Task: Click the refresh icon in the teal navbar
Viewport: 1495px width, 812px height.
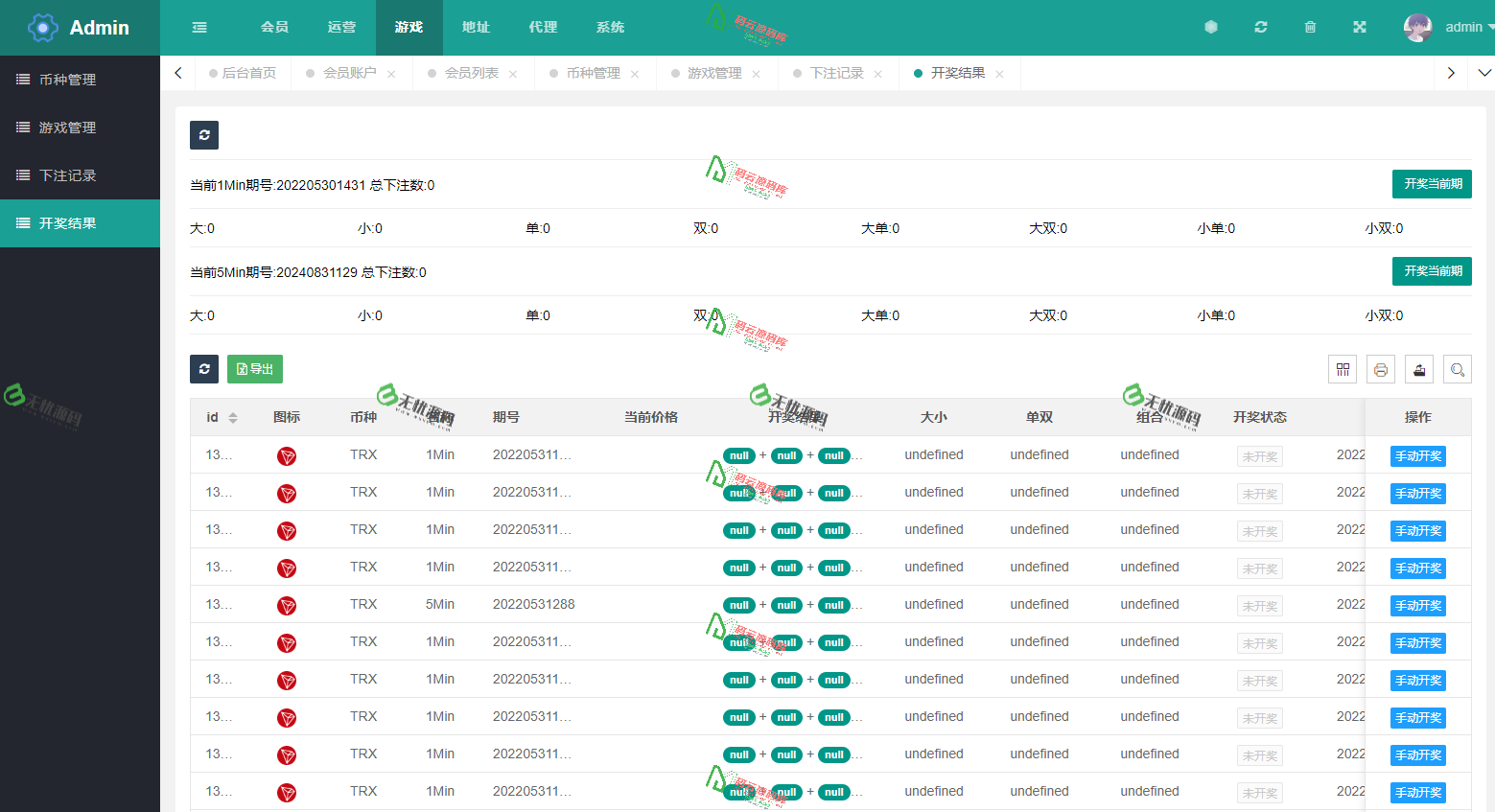Action: tap(1260, 27)
